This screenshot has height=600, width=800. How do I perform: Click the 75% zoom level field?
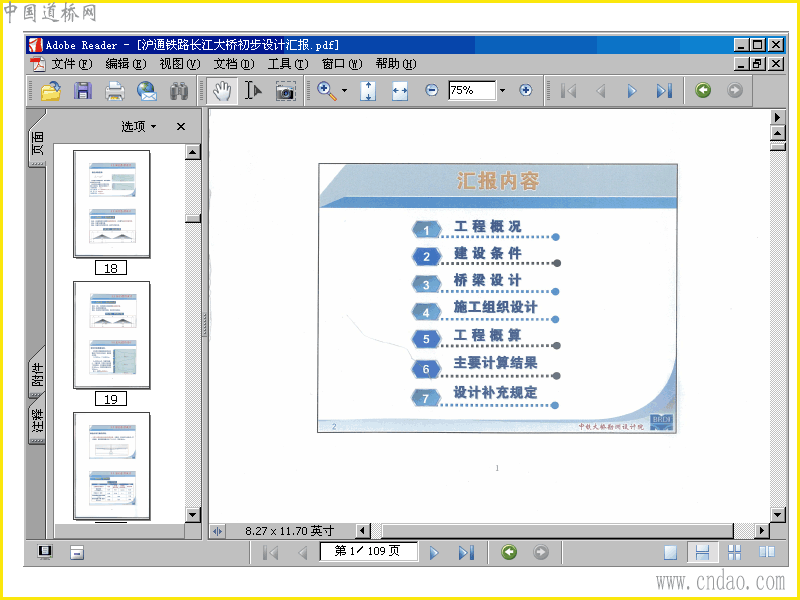(x=471, y=90)
